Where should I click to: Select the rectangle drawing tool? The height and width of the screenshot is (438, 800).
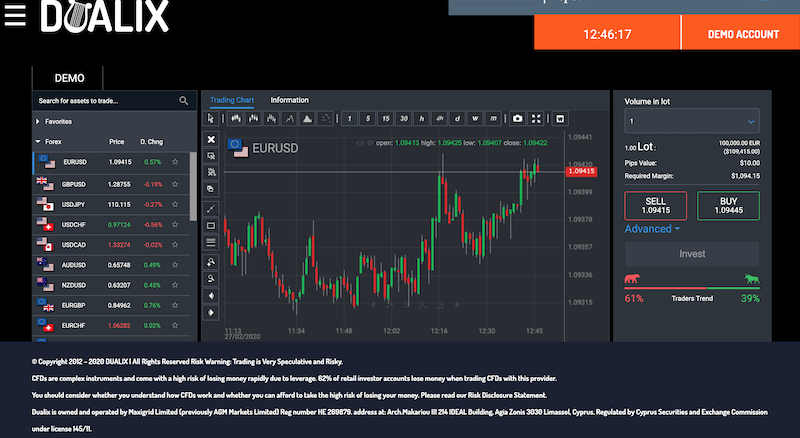tap(211, 225)
